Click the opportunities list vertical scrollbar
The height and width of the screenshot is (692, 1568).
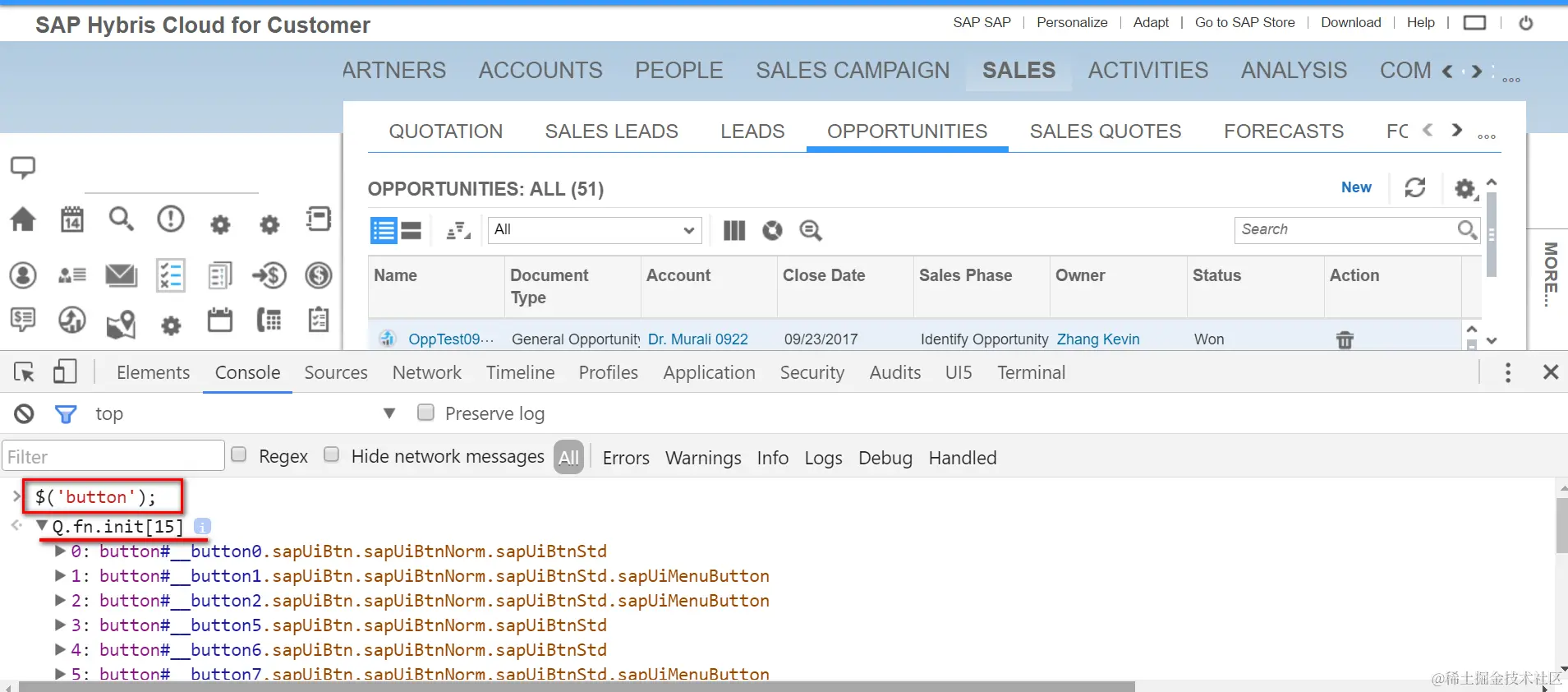1492,234
